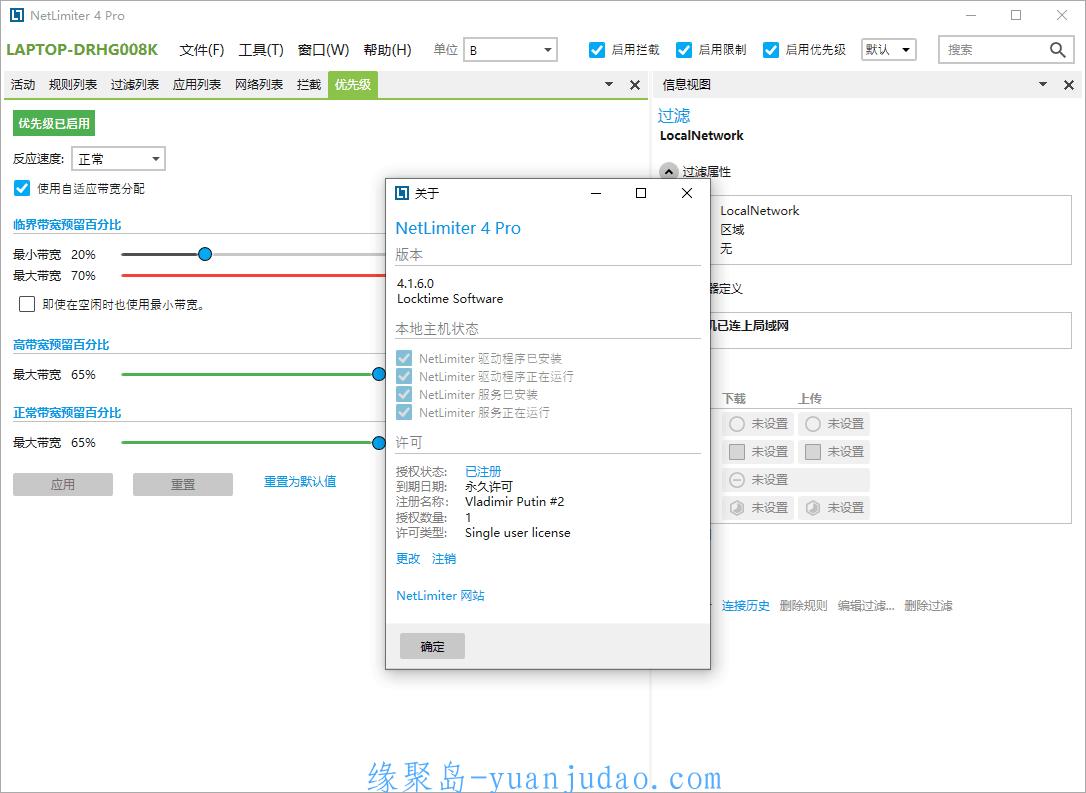1086x793 pixels.
Task: Click the upload quota hexagon icon 未设置
Action: click(x=813, y=508)
